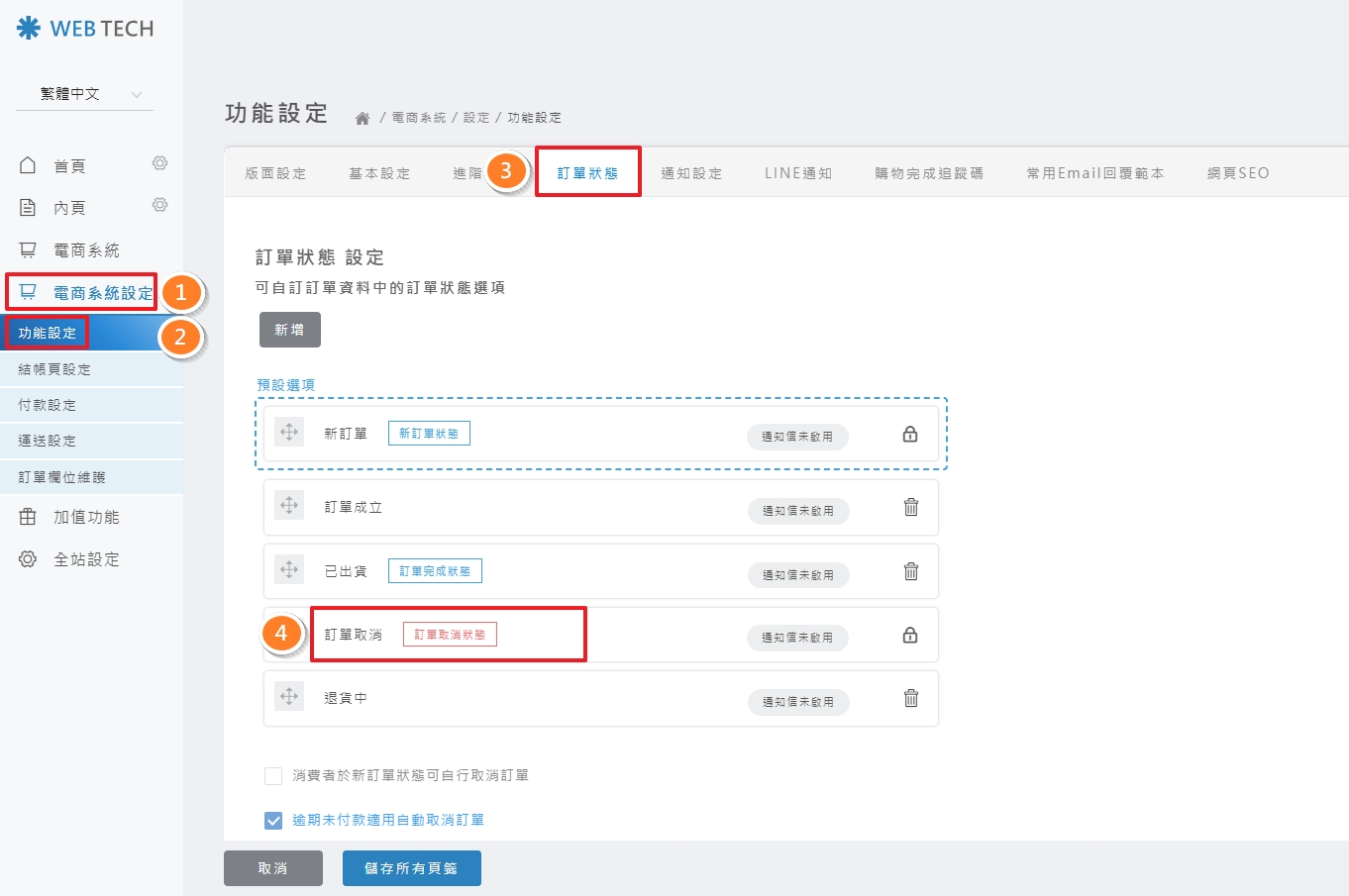Click the 新增 button
Viewport: 1349px width, 896px height.
click(x=289, y=330)
